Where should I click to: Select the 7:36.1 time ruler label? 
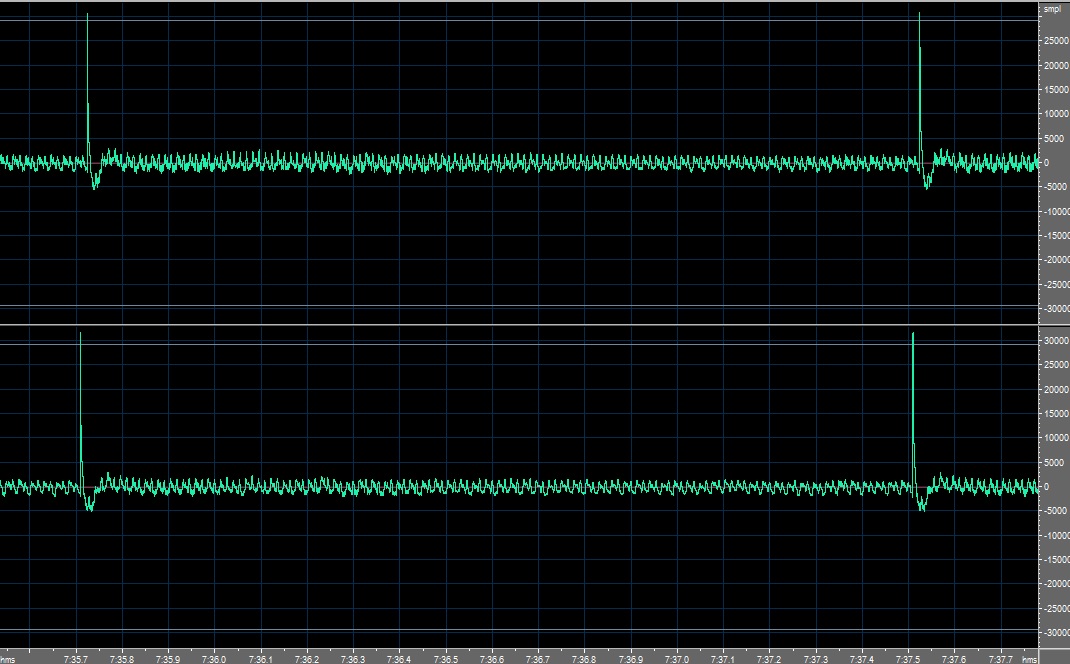coord(261,659)
